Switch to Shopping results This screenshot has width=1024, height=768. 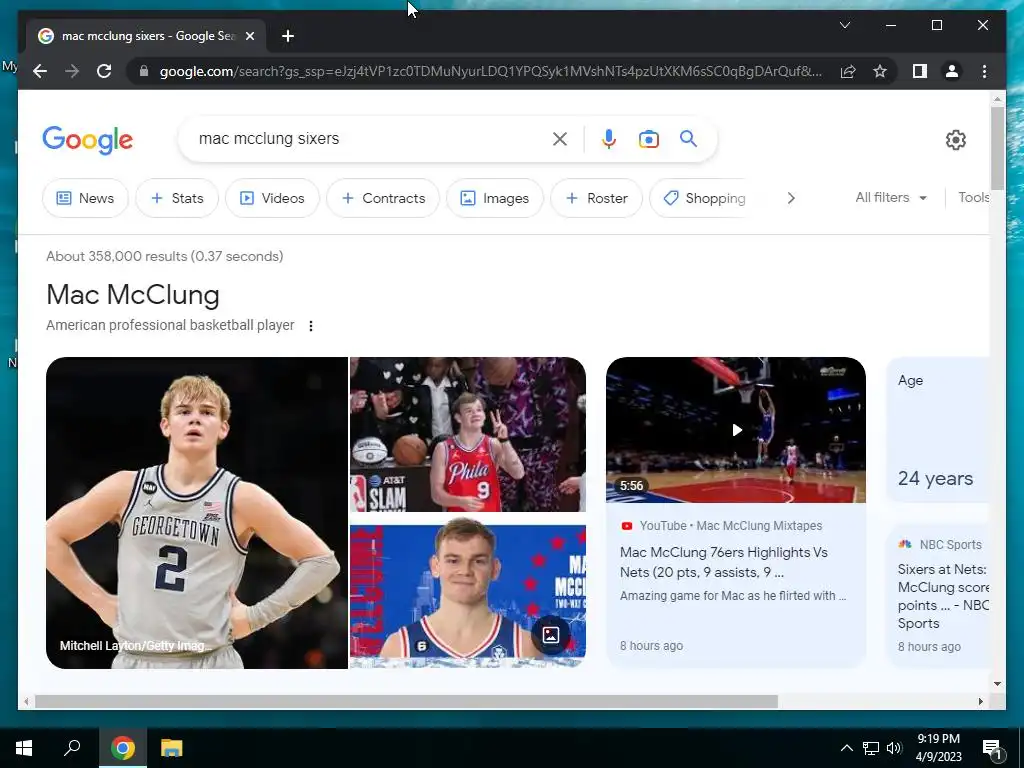698,198
